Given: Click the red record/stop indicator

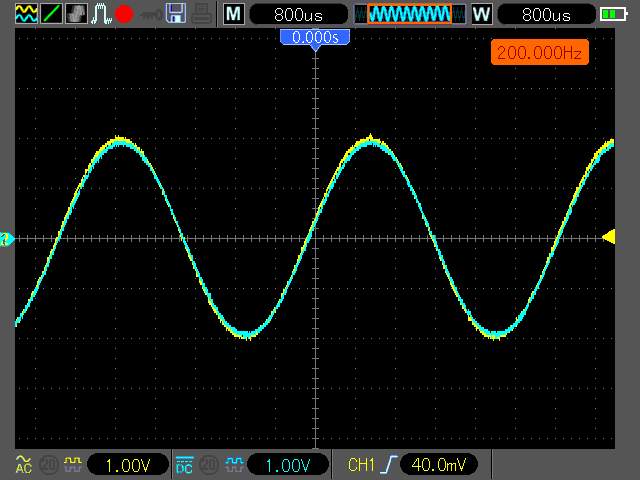Looking at the screenshot, I should tap(125, 14).
